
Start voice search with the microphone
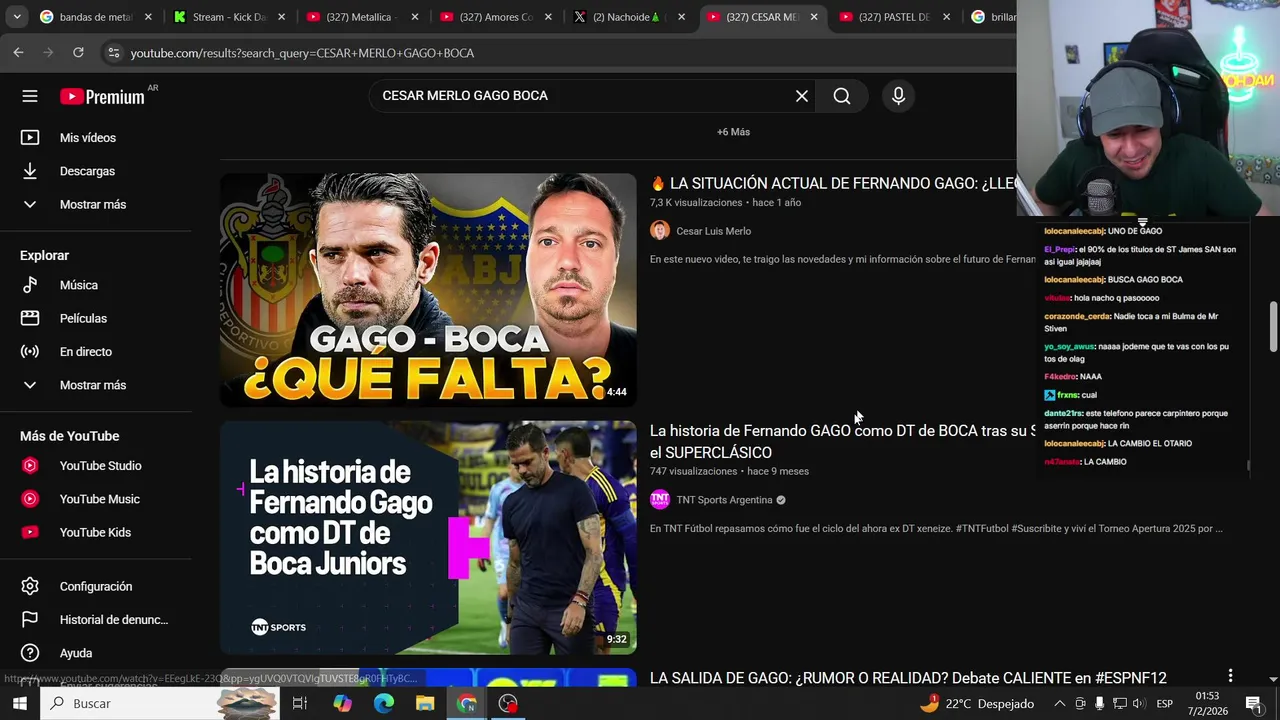coord(898,96)
